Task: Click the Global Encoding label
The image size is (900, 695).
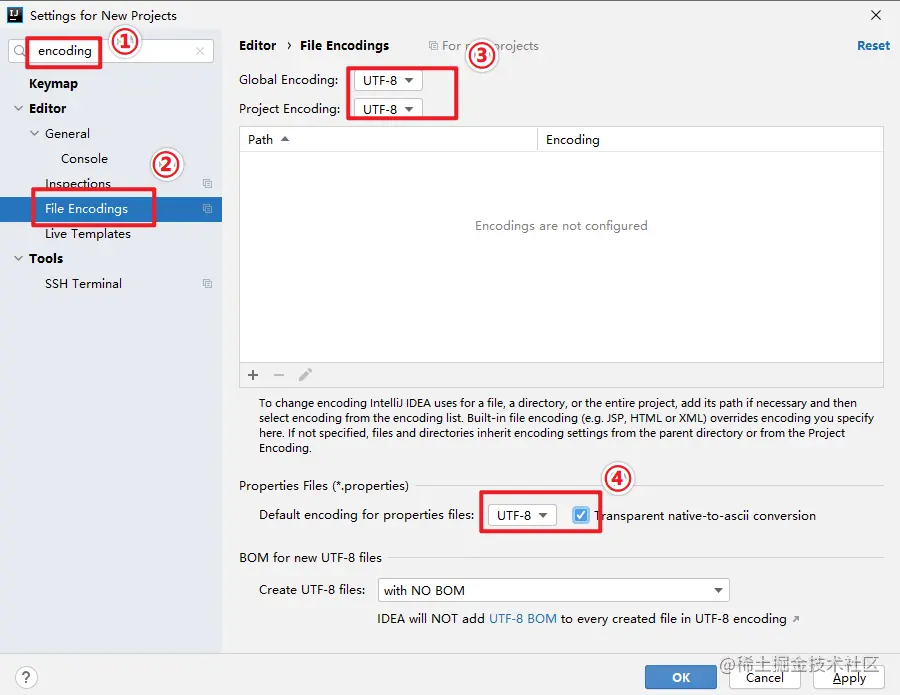Action: click(x=289, y=80)
